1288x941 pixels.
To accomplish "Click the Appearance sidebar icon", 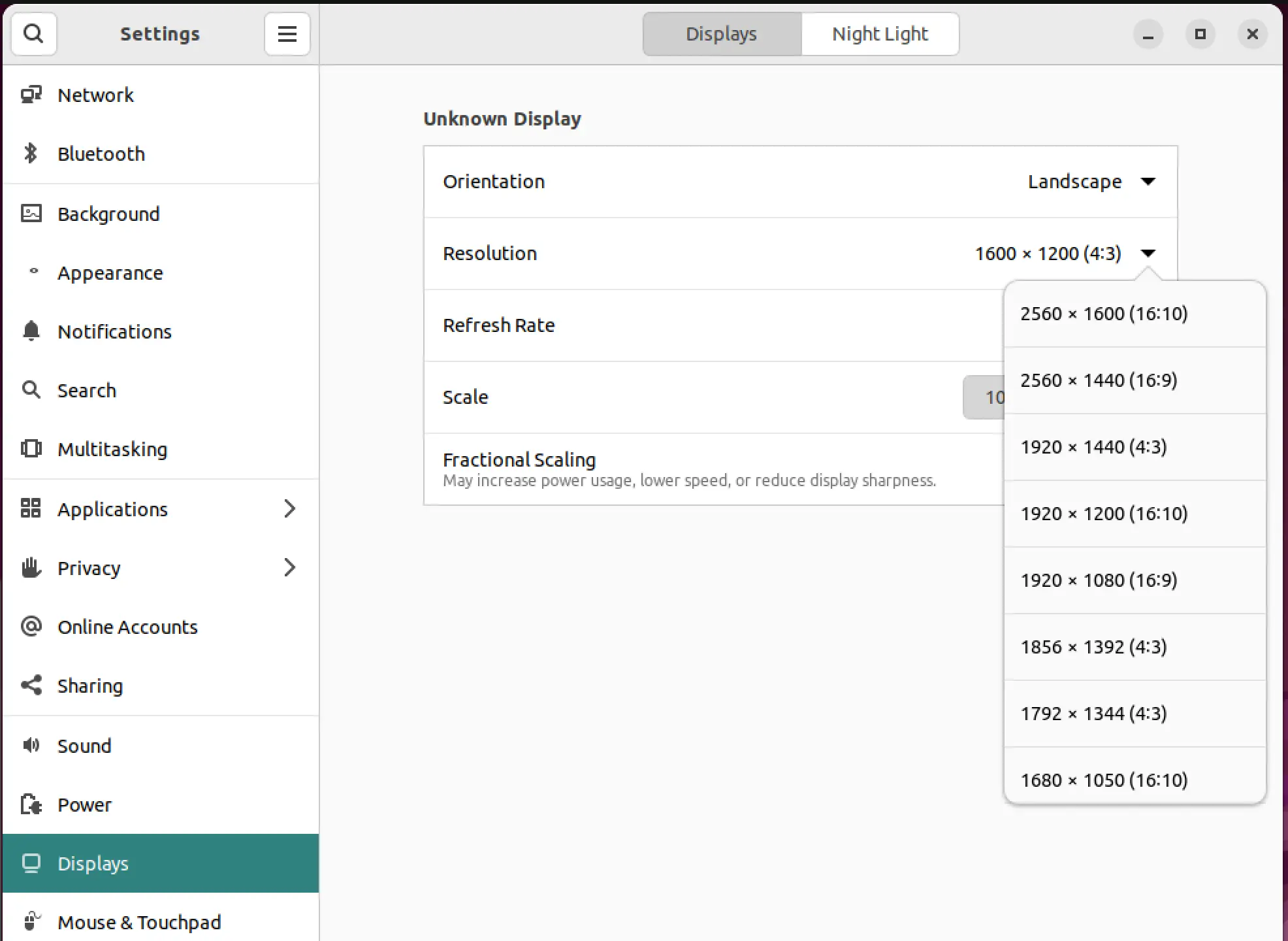I will 33,271.
